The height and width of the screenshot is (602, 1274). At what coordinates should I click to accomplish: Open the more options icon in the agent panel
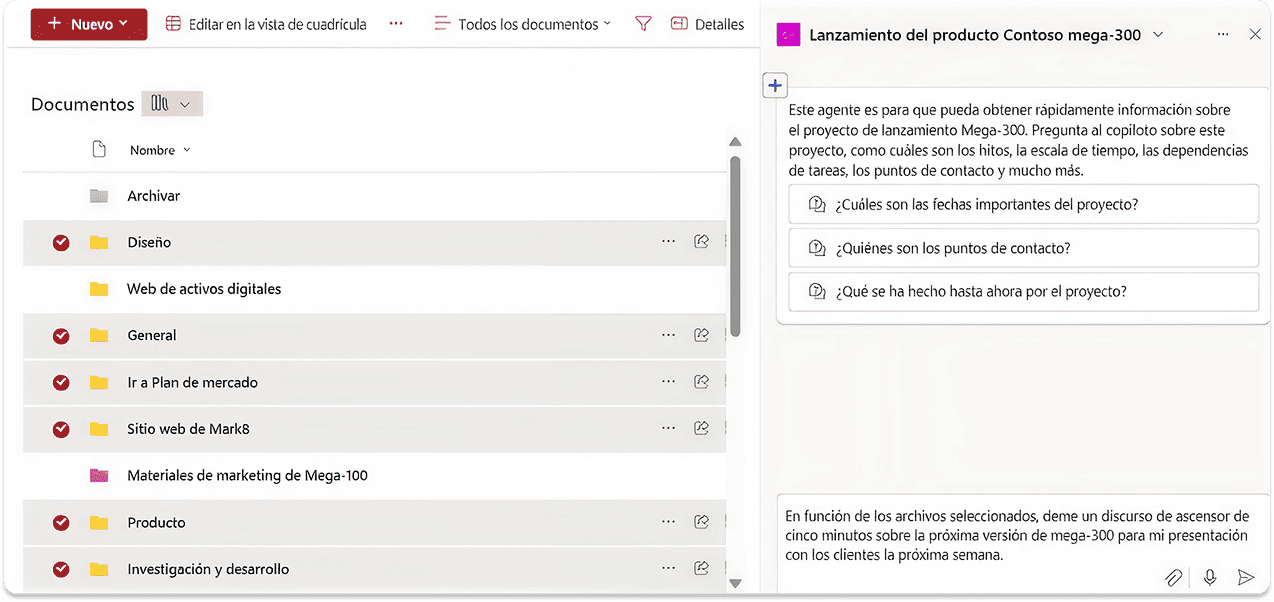point(1222,34)
